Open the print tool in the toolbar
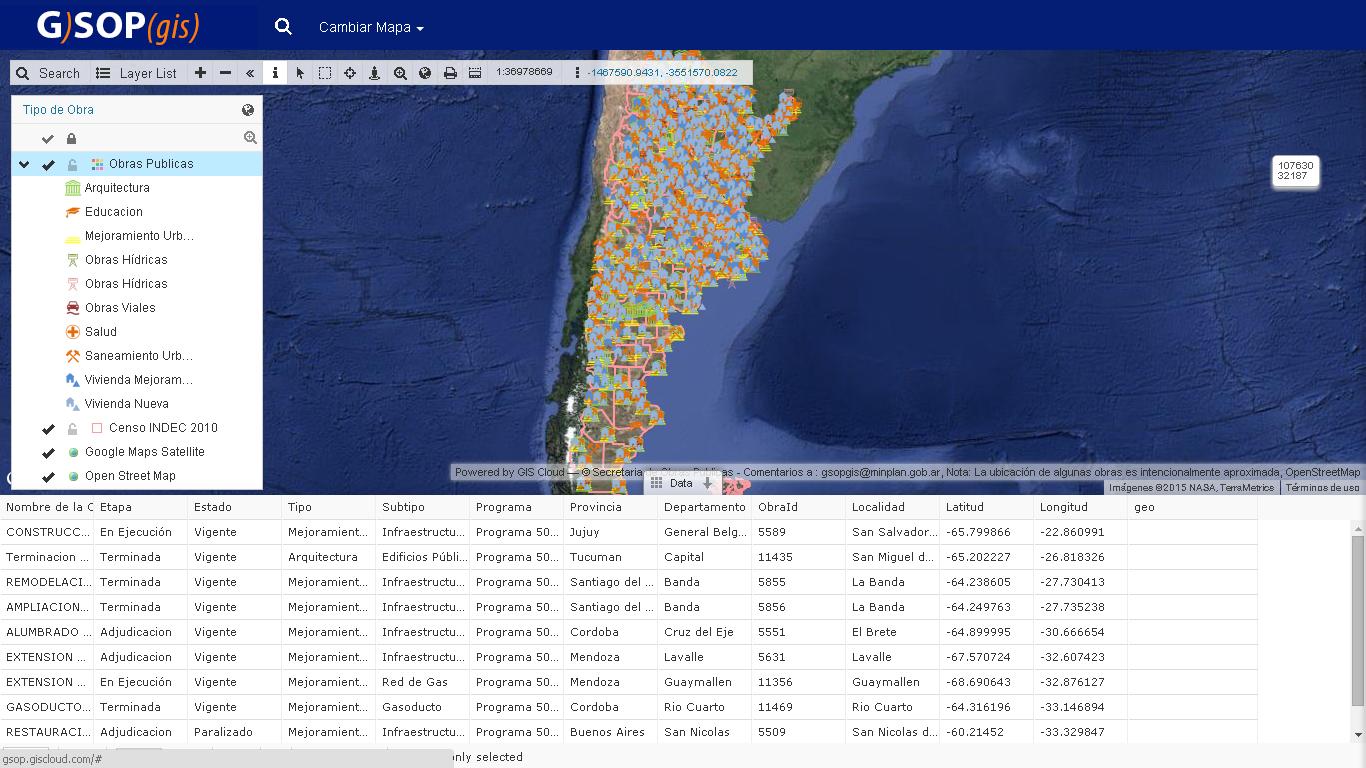 (450, 72)
